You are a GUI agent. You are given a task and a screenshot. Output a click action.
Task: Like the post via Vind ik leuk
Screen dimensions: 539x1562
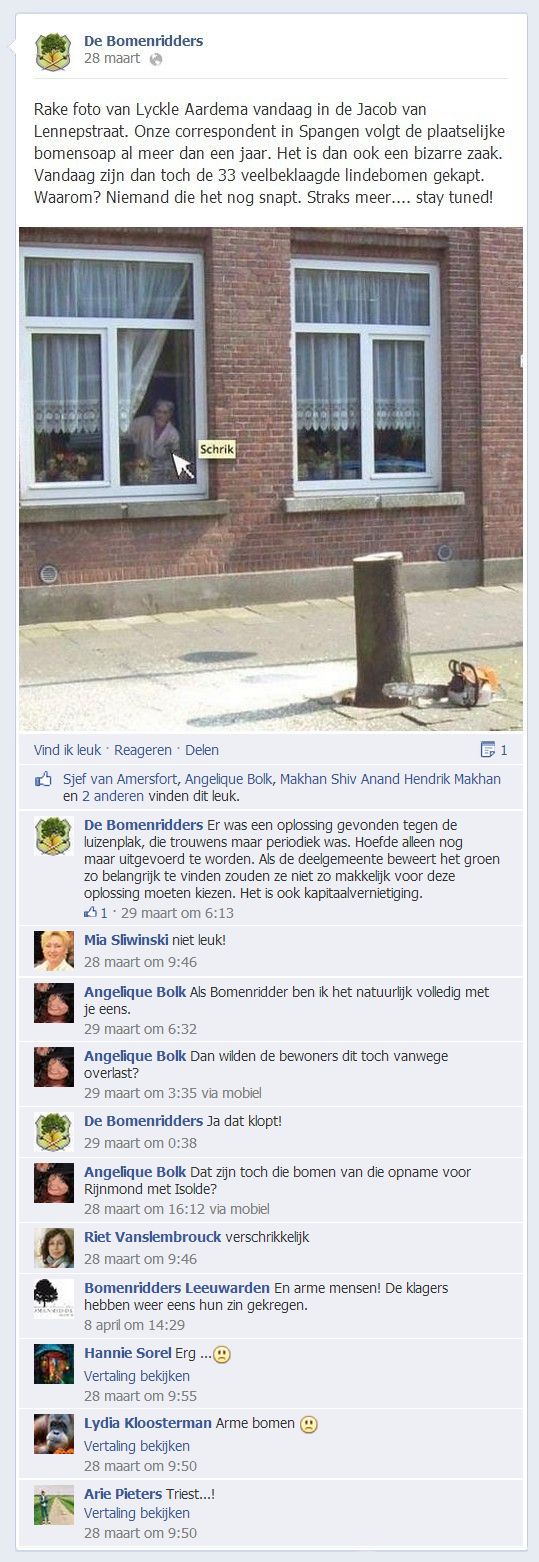click(70, 750)
